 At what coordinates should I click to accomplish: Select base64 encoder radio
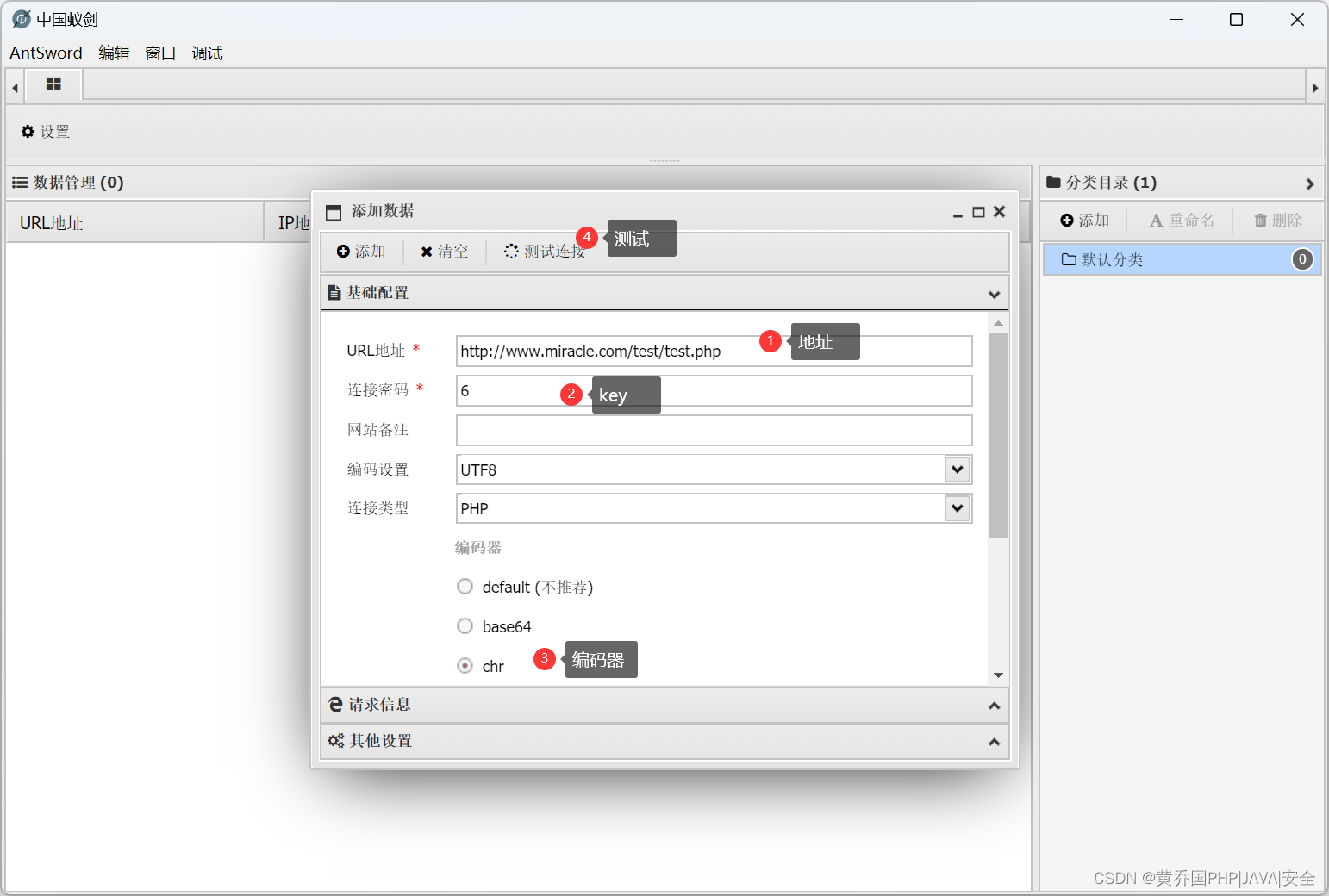pyautogui.click(x=465, y=626)
